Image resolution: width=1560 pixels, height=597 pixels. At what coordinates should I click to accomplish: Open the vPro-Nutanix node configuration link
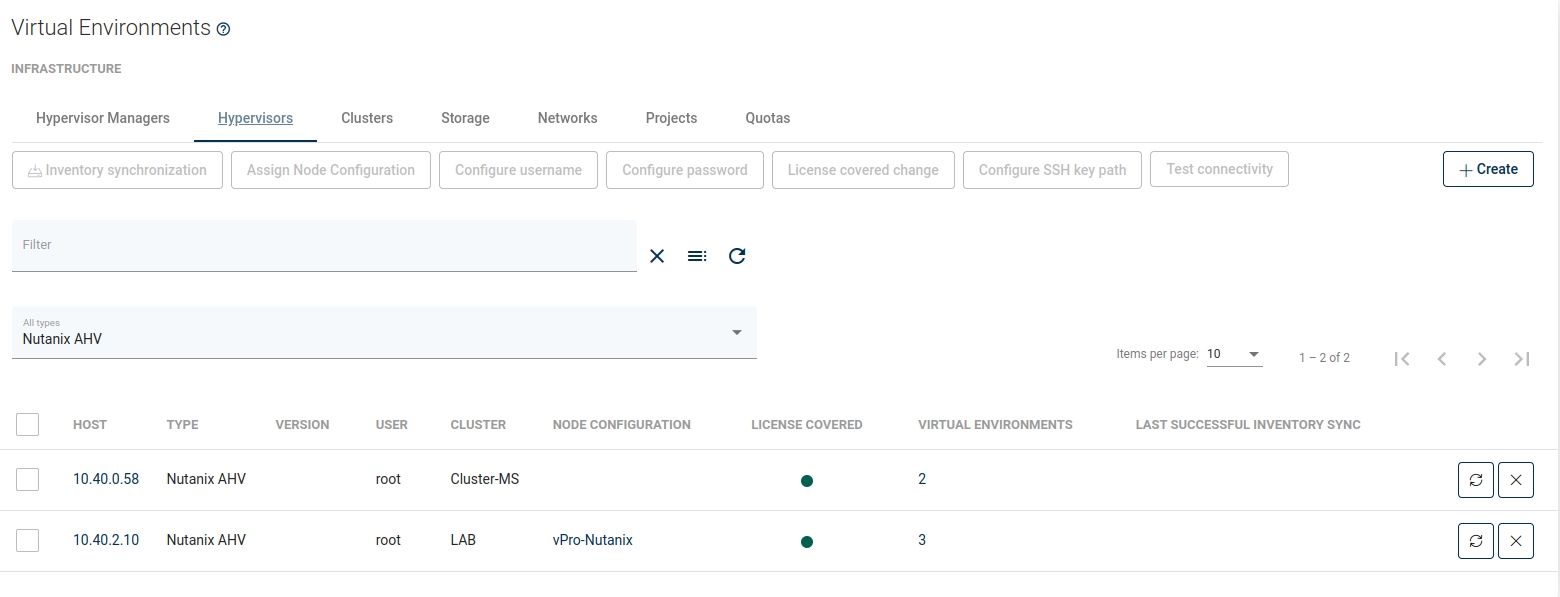(x=592, y=540)
